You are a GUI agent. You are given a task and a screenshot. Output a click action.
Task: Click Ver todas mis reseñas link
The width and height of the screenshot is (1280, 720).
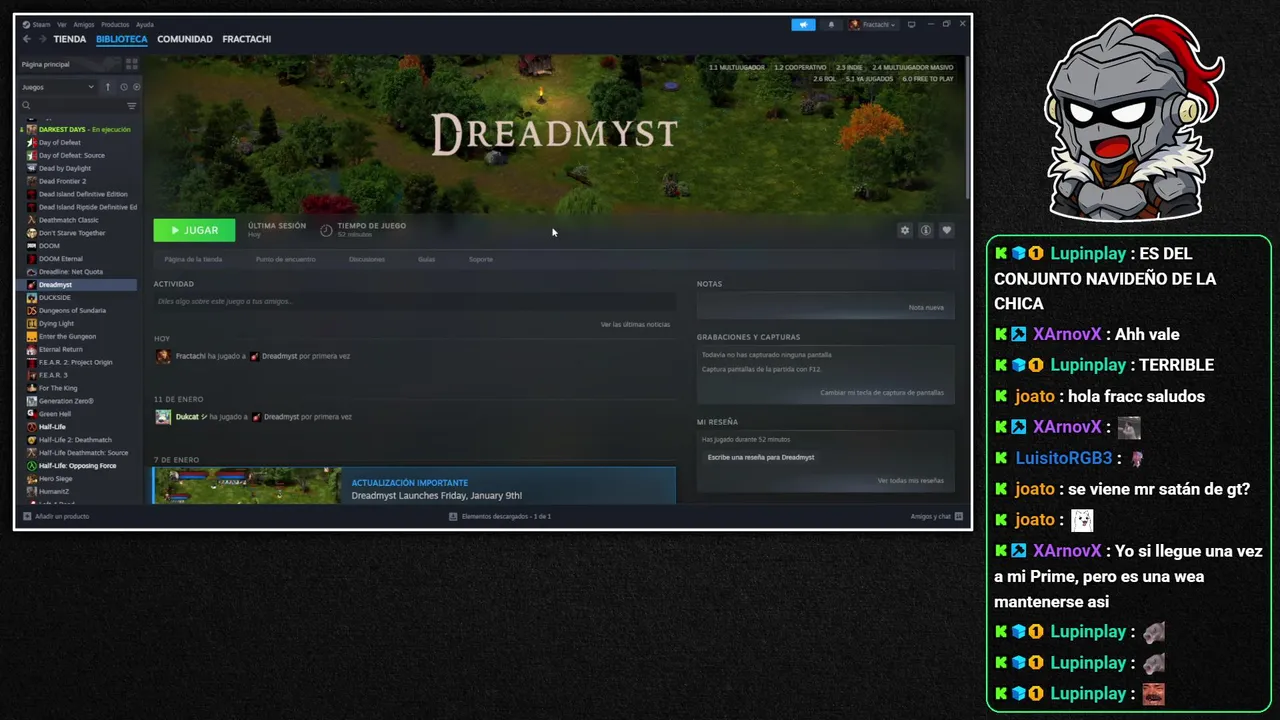(x=911, y=480)
